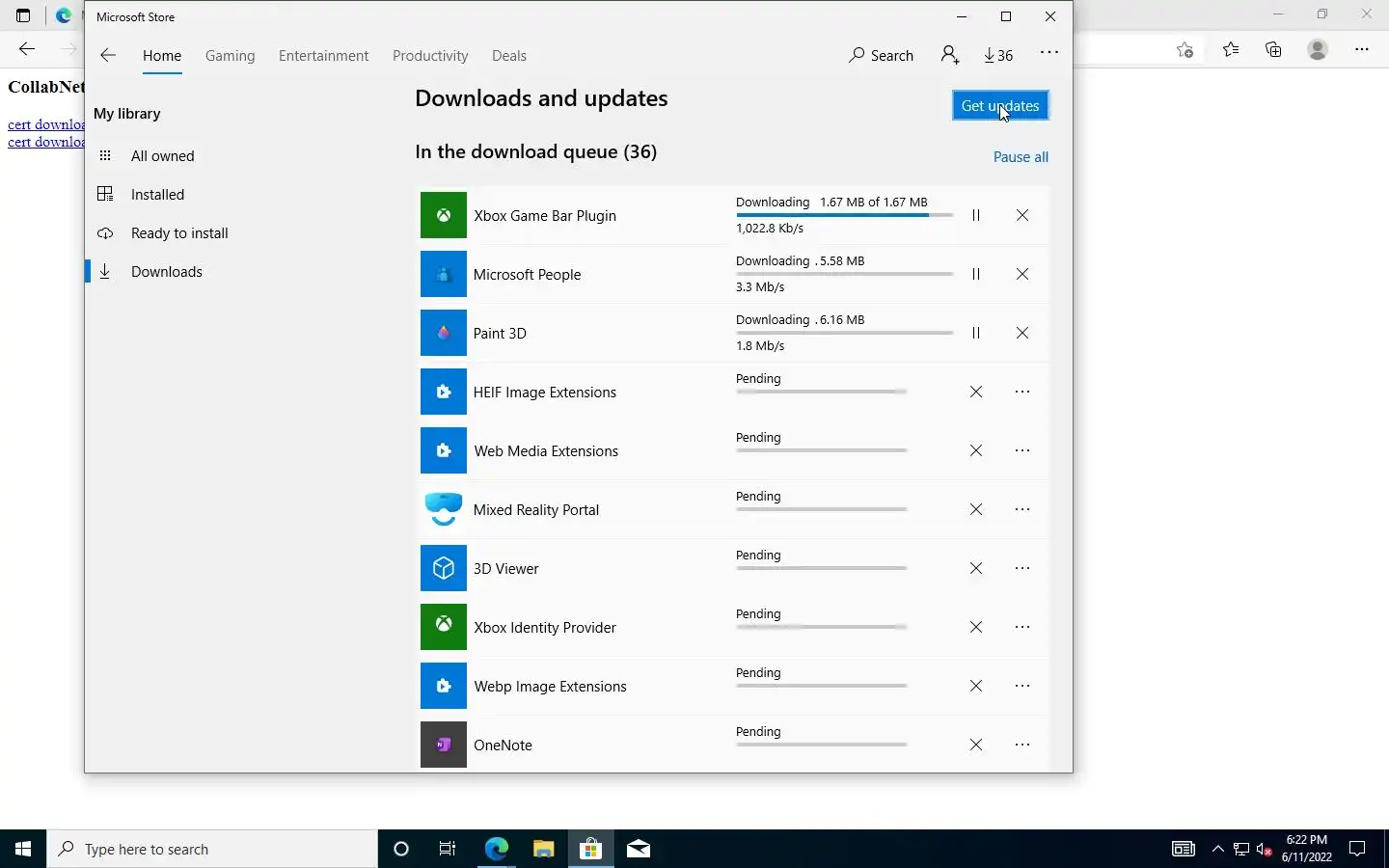The height and width of the screenshot is (868, 1389).
Task: Cancel the Xbox Game Bar Plugin download
Action: pos(1022,216)
